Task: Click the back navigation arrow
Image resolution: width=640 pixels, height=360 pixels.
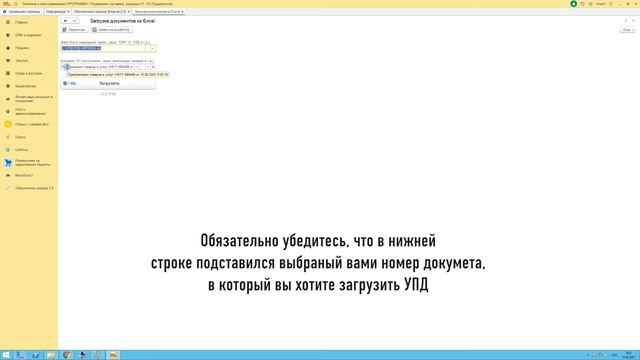Action: pyautogui.click(x=65, y=21)
